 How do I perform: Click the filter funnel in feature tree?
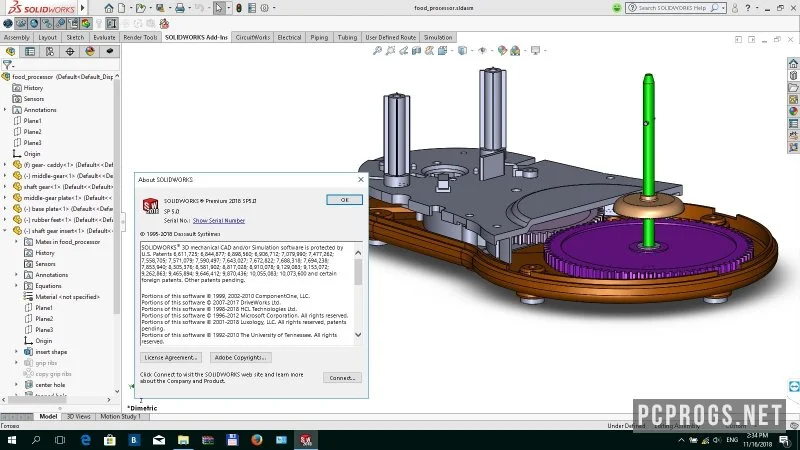coord(7,65)
